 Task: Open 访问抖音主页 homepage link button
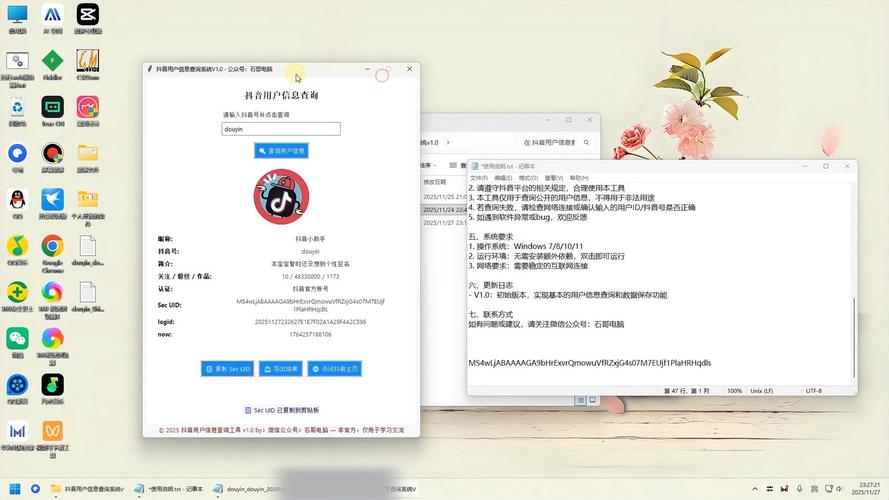click(x=334, y=369)
